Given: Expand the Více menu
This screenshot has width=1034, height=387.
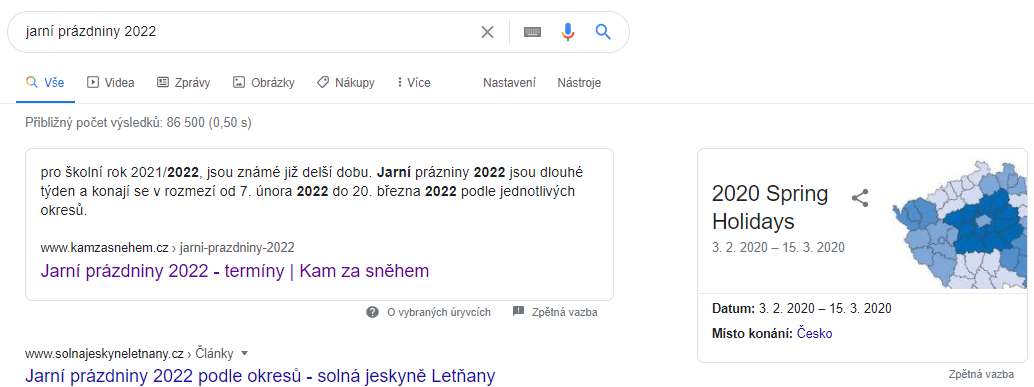Looking at the screenshot, I should (413, 82).
